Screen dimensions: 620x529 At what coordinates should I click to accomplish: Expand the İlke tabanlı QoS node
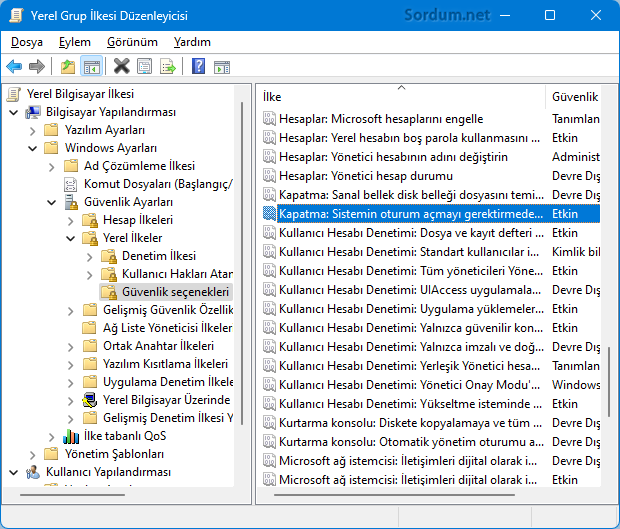tap(51, 436)
